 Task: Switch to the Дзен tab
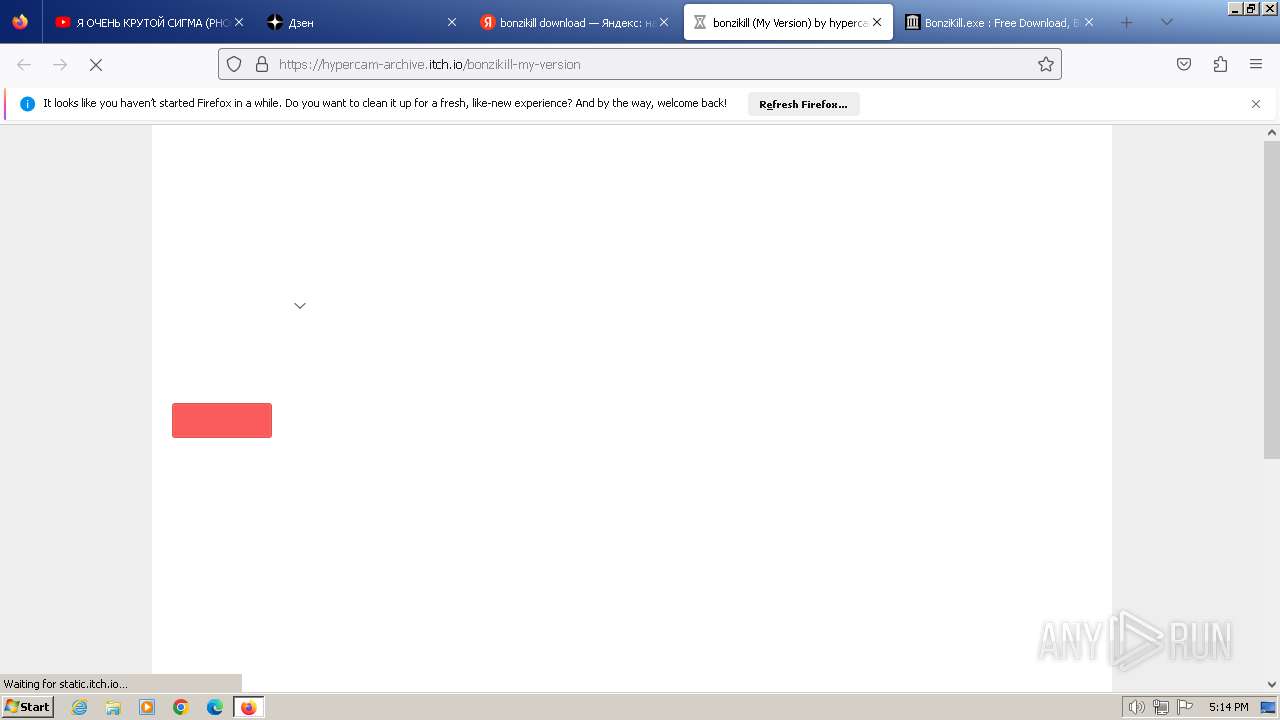(361, 22)
